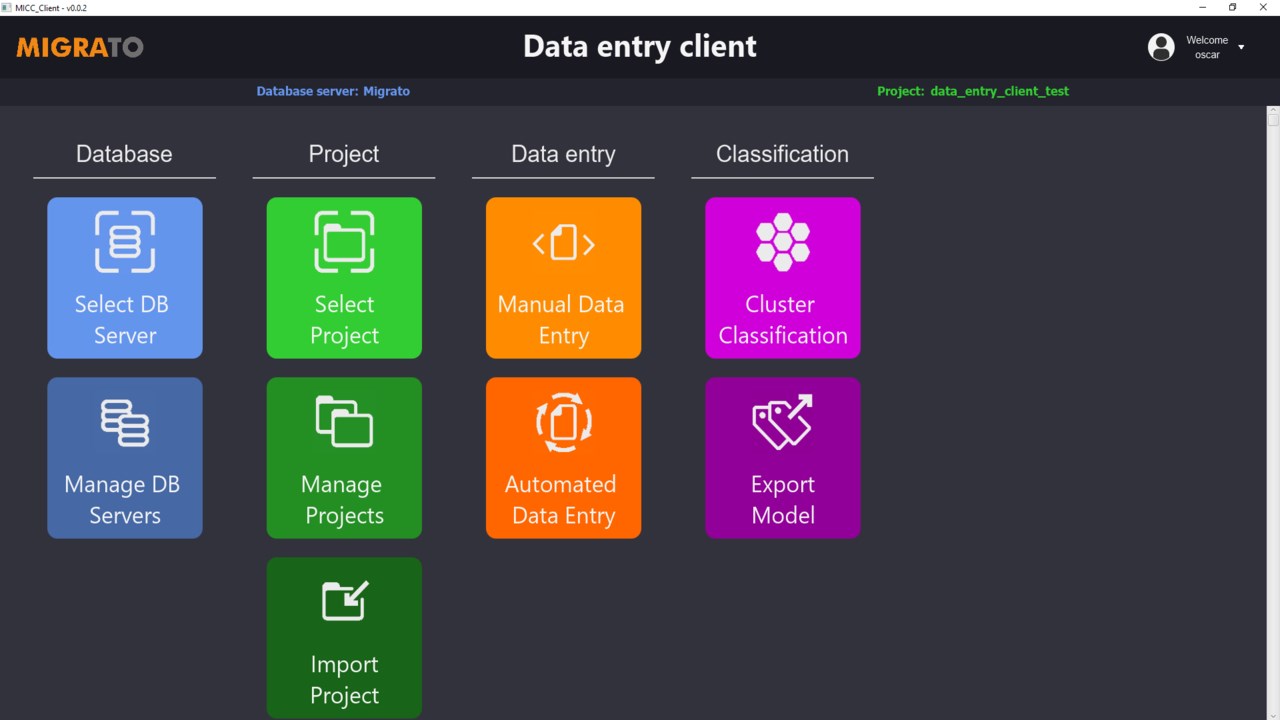1280x720 pixels.
Task: Open the Manage DB Servers tile
Action: [125, 458]
